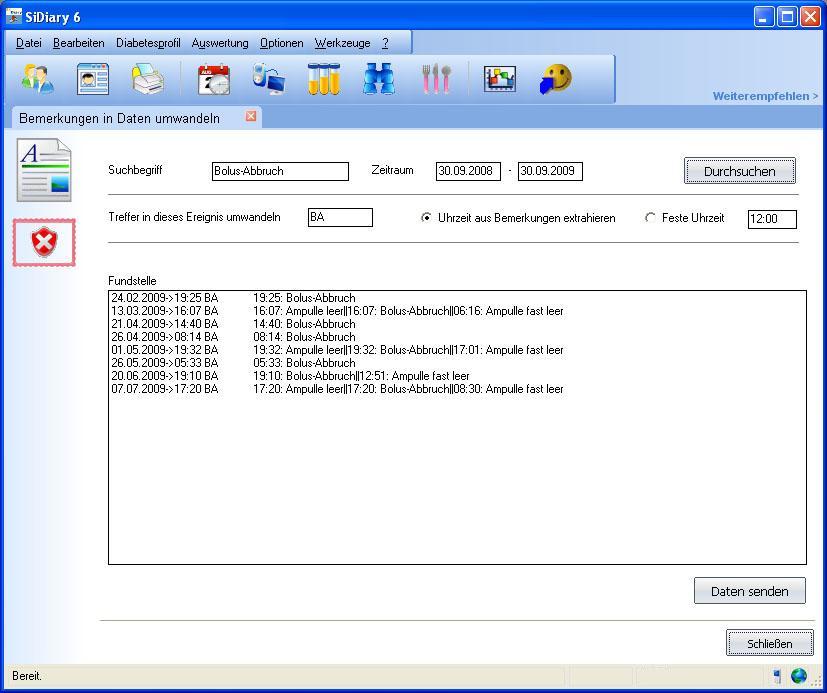Click the Durchsuchen button
This screenshot has height=693, width=827.
click(739, 171)
